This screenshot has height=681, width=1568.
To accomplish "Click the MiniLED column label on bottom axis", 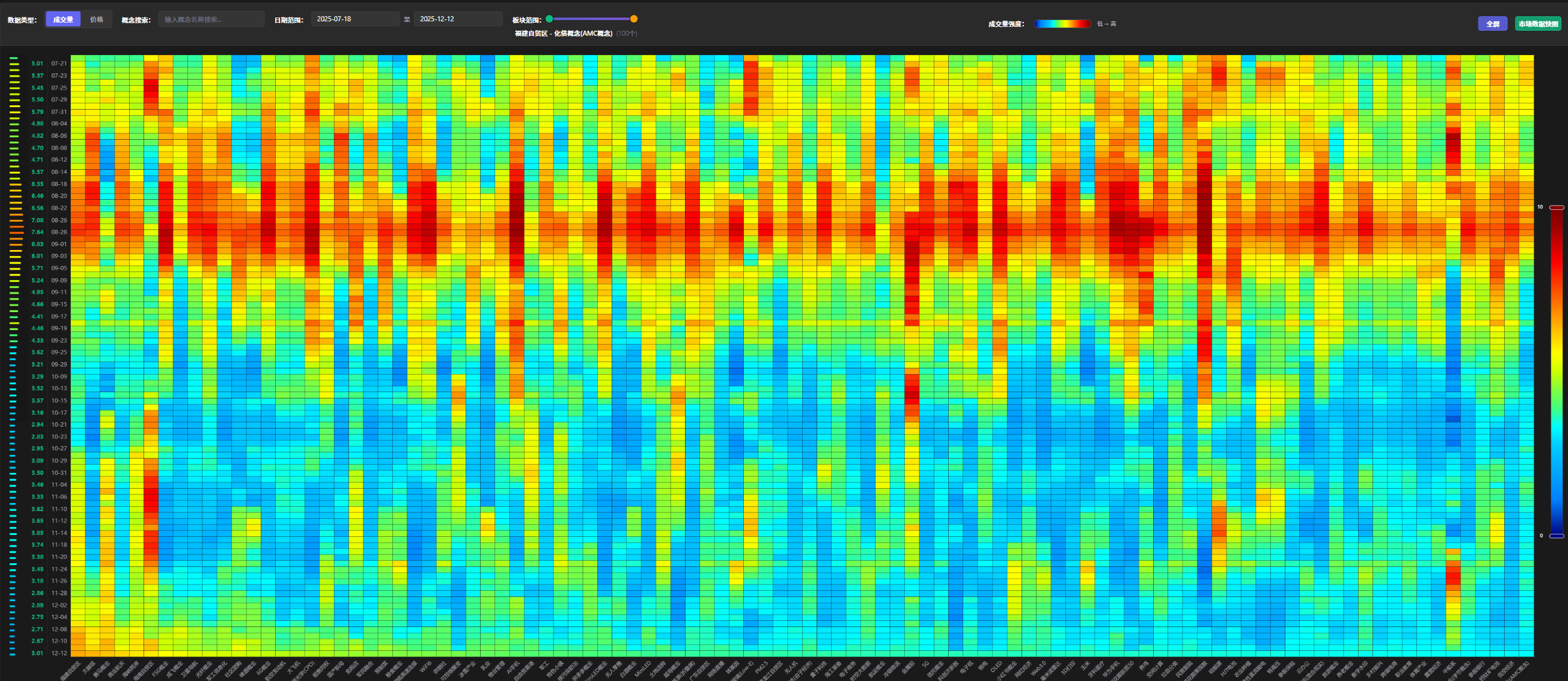I will [643, 669].
